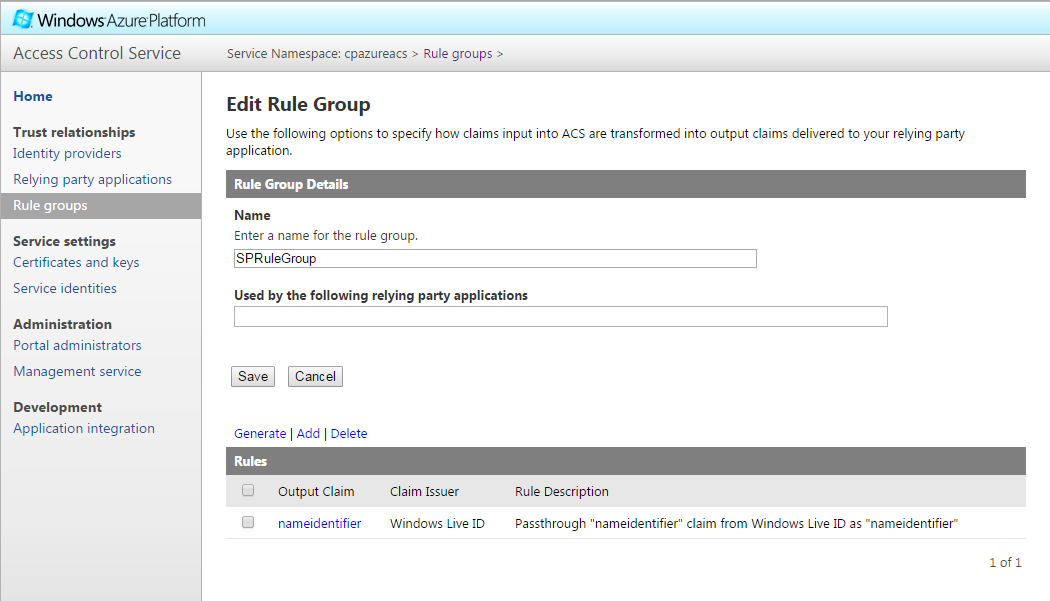Toggle the select-all rules checkbox in header

(248, 490)
